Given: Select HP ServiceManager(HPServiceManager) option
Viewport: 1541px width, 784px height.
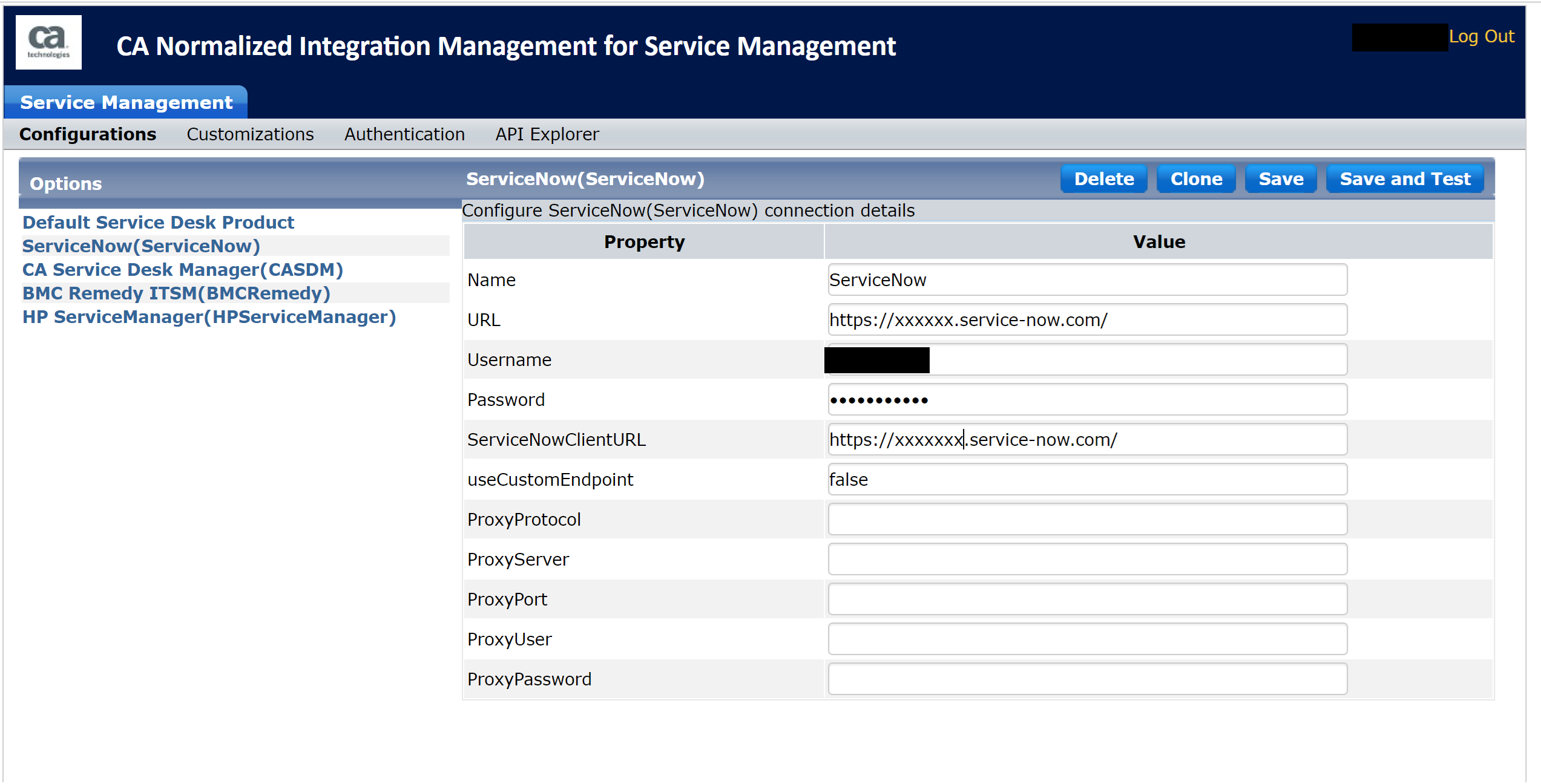Looking at the screenshot, I should [x=209, y=317].
